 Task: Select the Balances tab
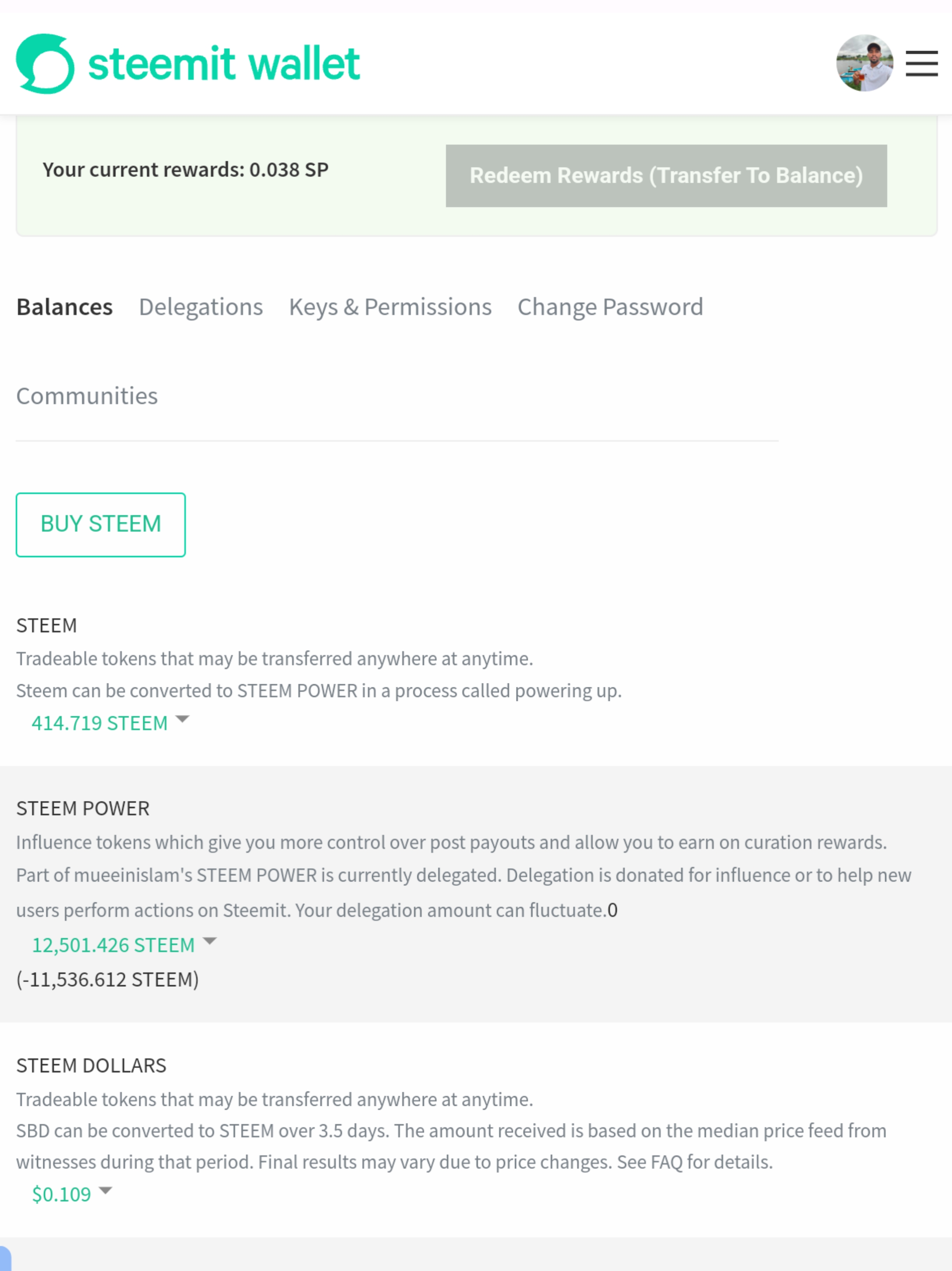pyautogui.click(x=64, y=307)
